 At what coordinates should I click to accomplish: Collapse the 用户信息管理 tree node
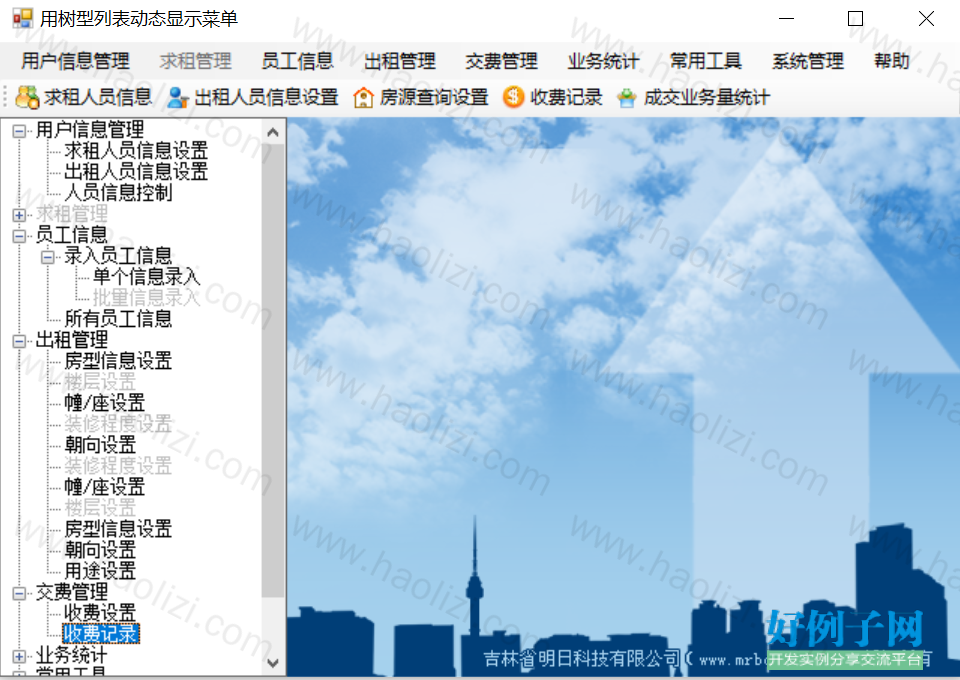pos(19,131)
